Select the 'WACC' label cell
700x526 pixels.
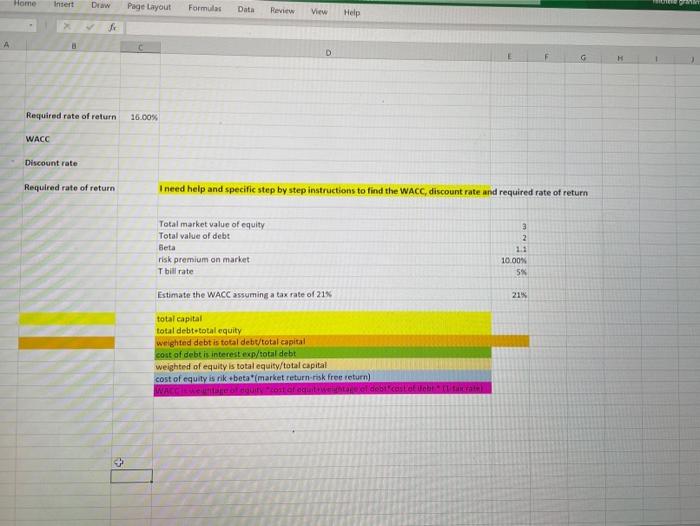[71, 139]
